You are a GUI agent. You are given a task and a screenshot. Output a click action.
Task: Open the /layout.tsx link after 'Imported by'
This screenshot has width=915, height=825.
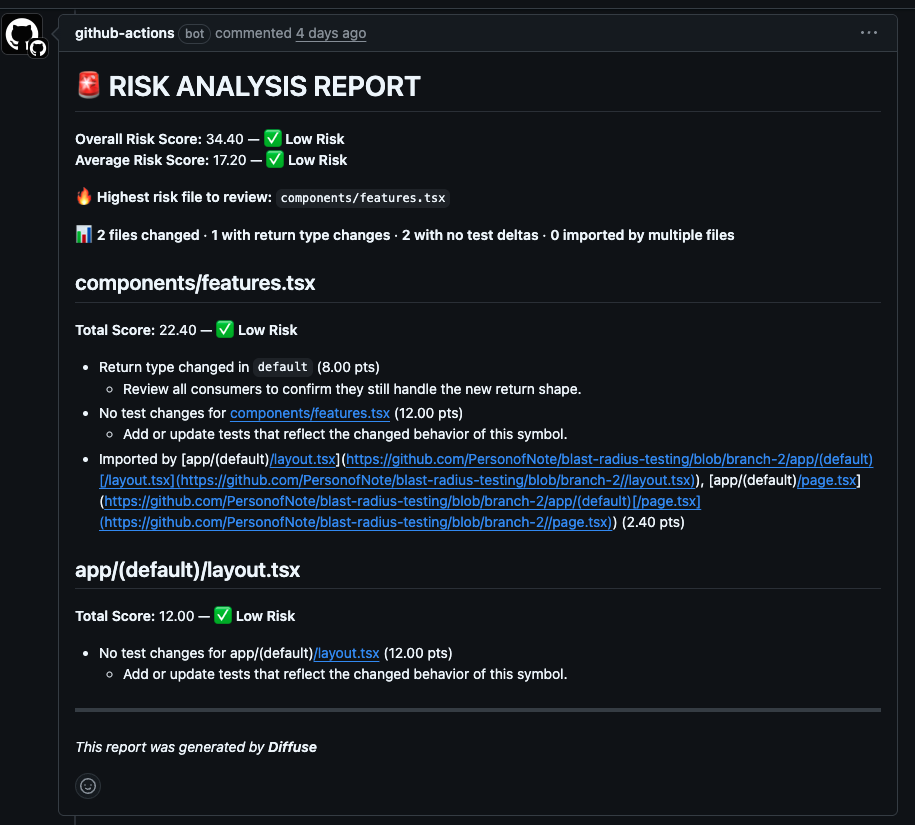(303, 459)
